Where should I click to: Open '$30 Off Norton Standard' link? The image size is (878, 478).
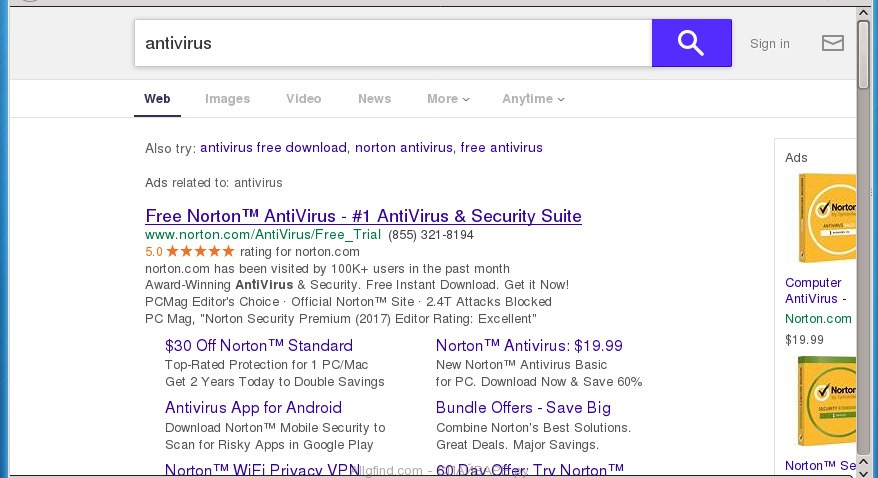pos(258,346)
